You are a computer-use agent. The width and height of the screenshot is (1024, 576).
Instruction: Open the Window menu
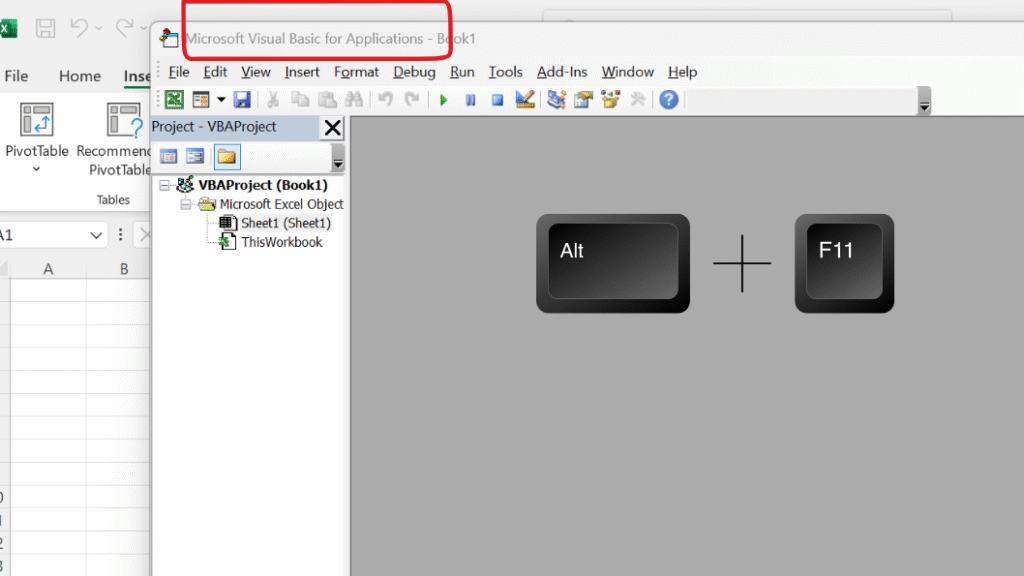(x=628, y=72)
